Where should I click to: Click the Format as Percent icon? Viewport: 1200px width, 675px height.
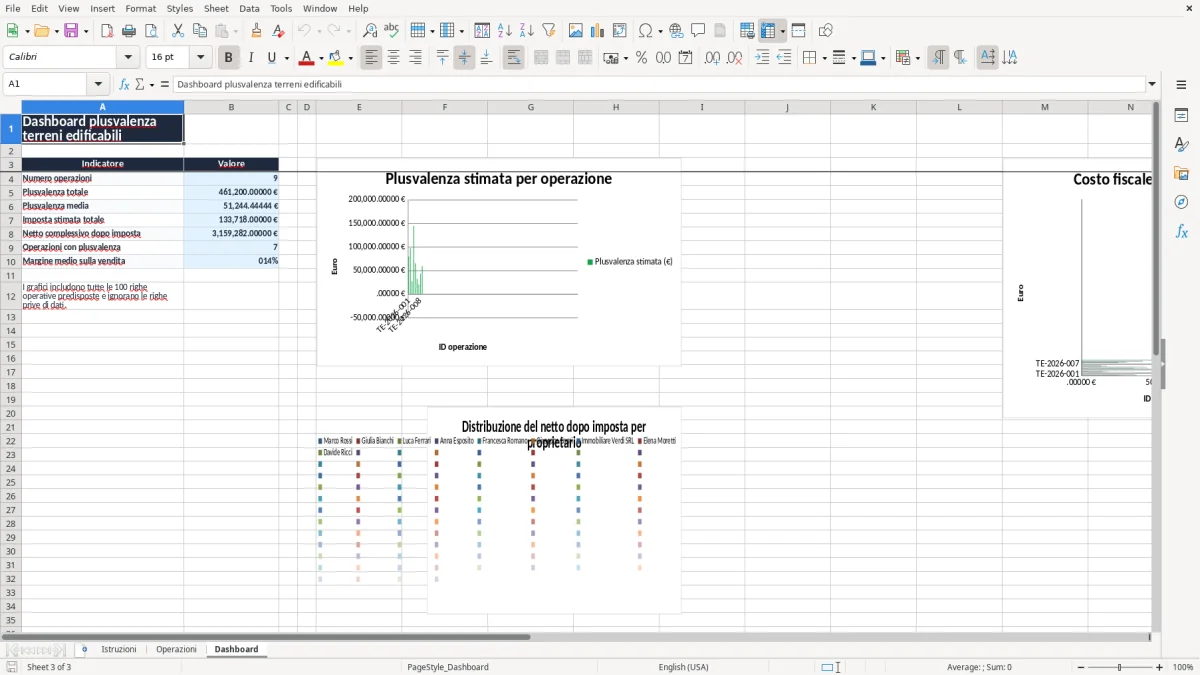coord(642,58)
